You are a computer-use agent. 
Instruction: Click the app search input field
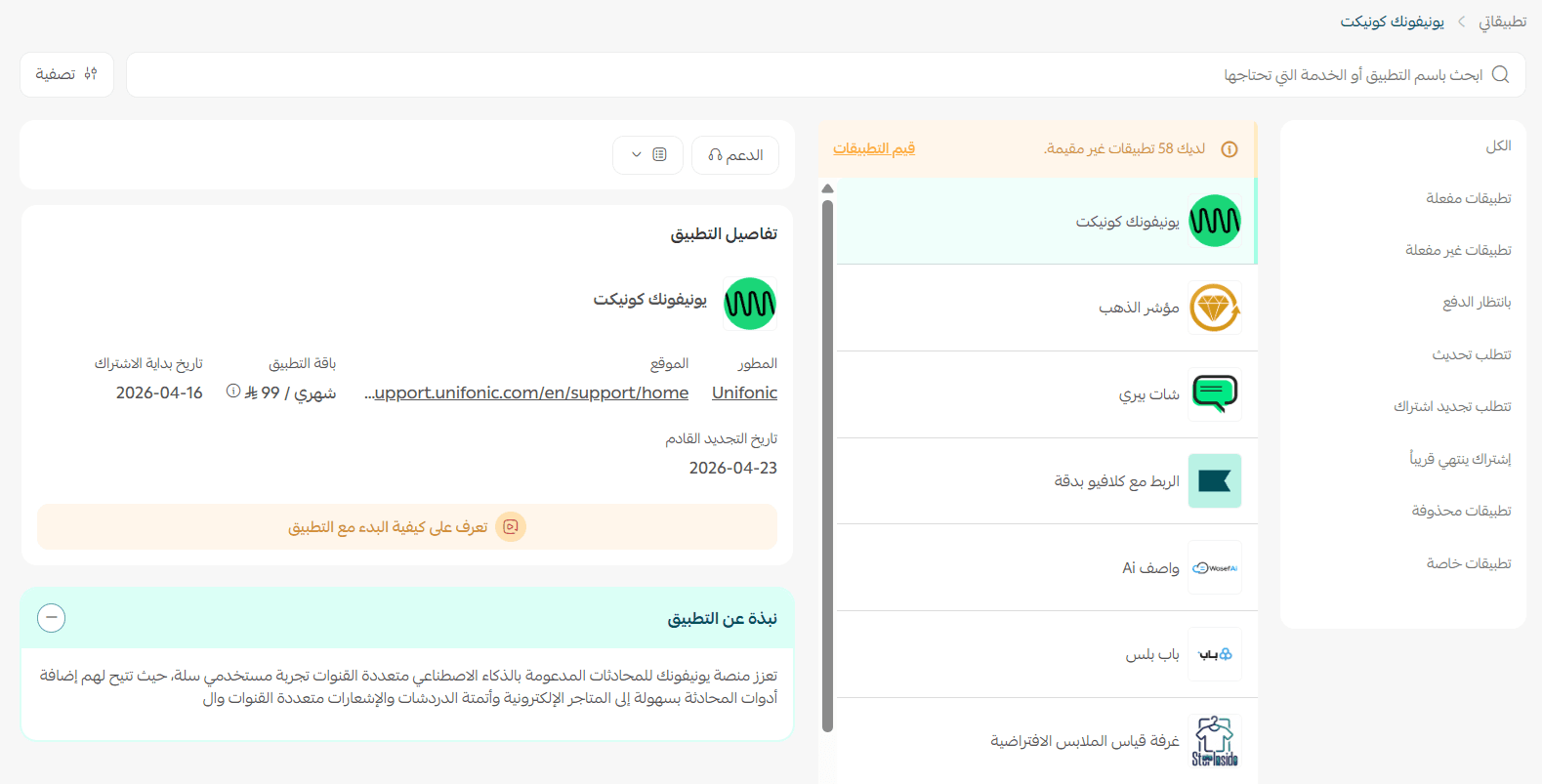[x=826, y=75]
